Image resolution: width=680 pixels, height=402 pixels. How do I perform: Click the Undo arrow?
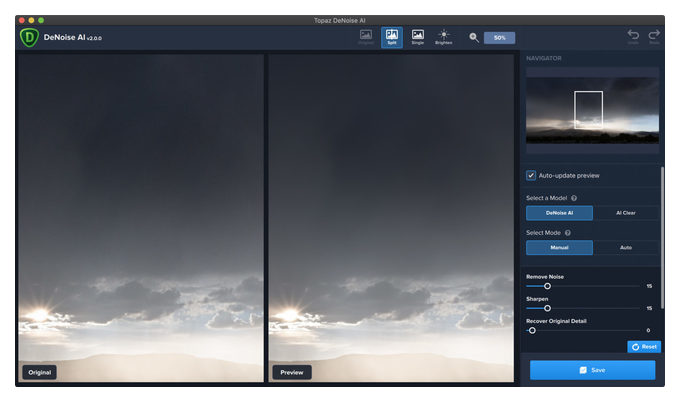click(633, 36)
